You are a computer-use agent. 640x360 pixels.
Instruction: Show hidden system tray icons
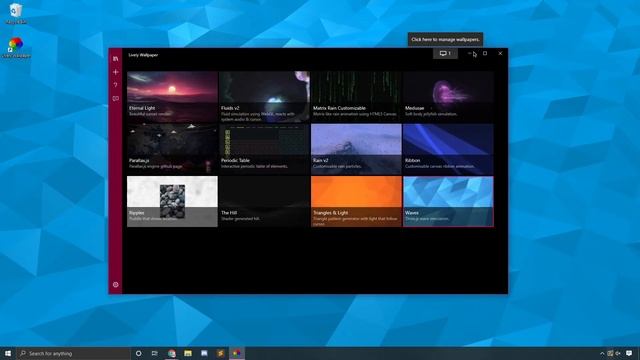602,353
